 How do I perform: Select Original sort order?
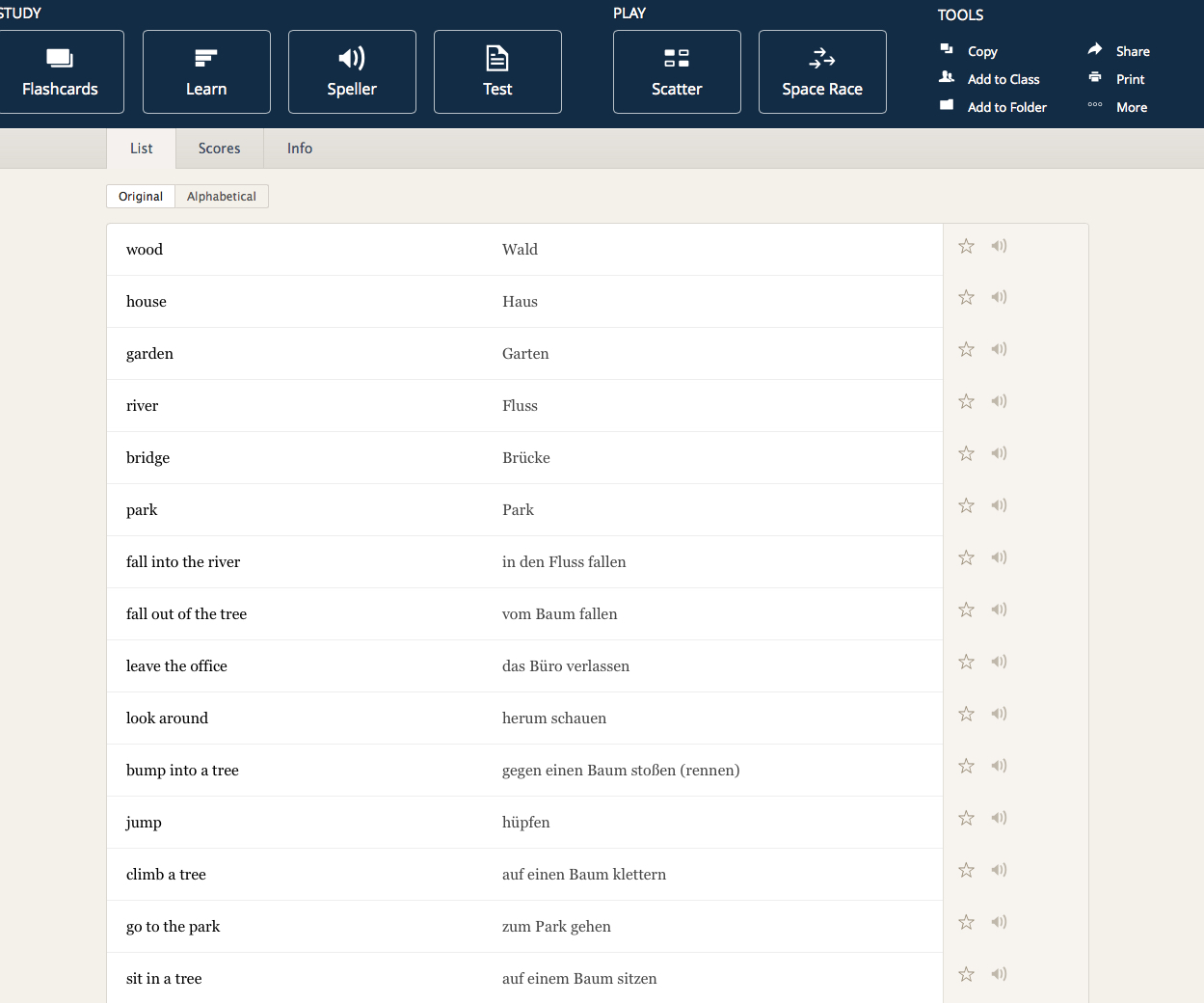(x=141, y=197)
